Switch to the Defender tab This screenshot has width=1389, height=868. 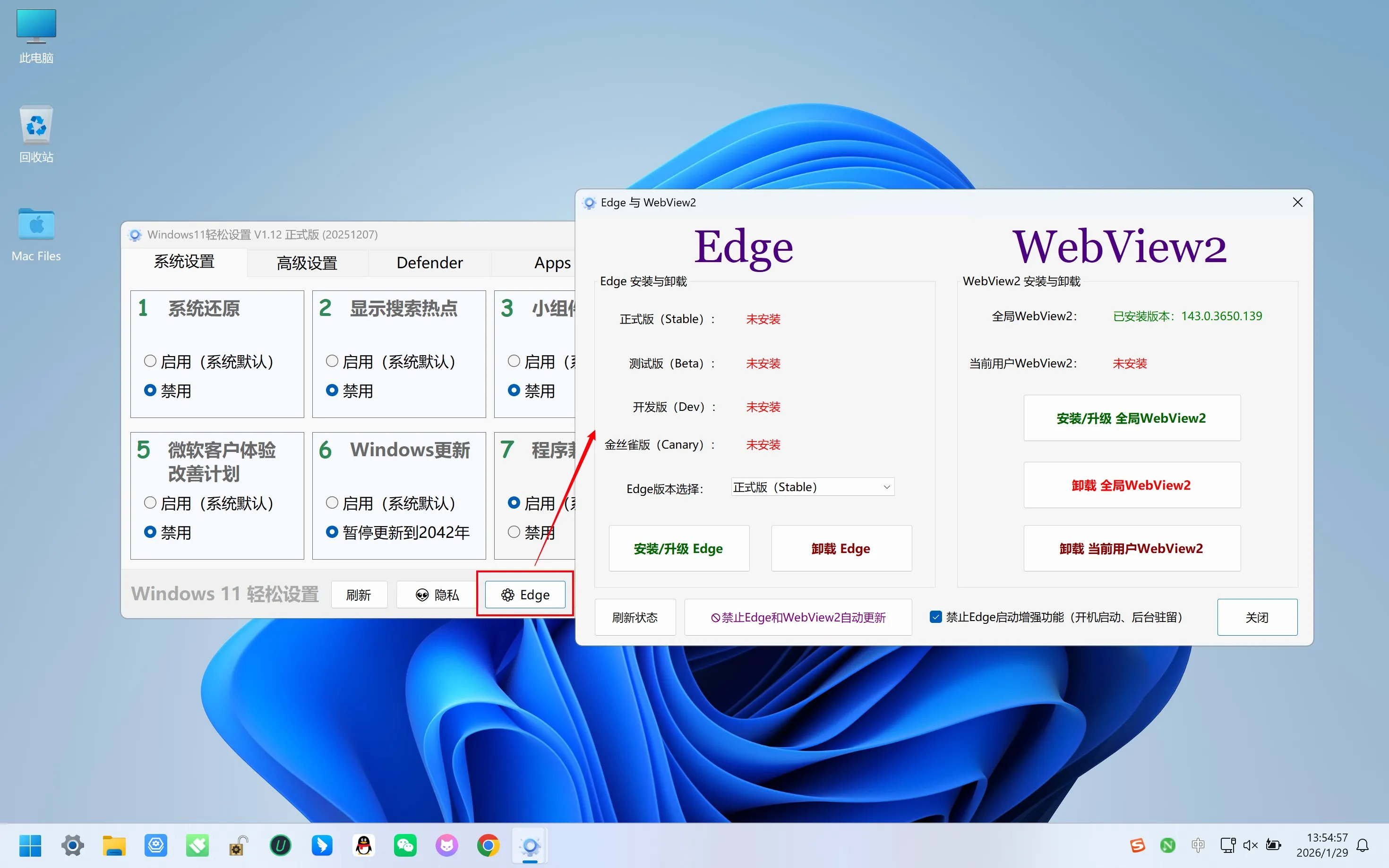tap(429, 263)
